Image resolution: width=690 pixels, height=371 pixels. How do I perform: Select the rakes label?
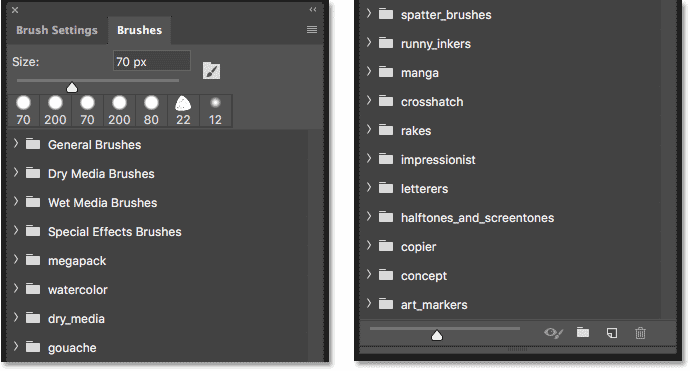(x=416, y=131)
